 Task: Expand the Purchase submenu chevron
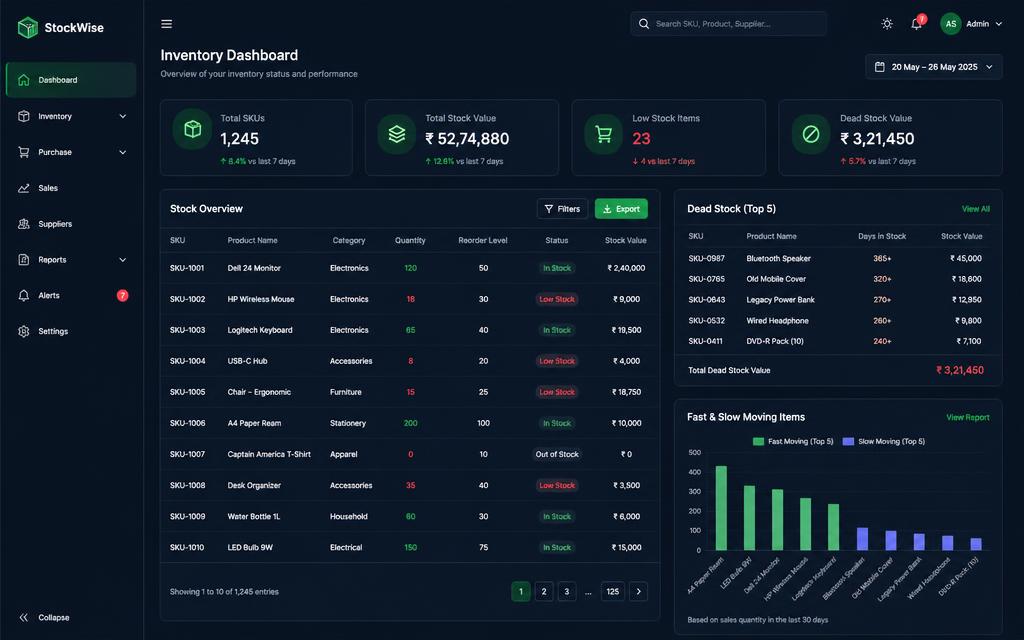(x=123, y=152)
